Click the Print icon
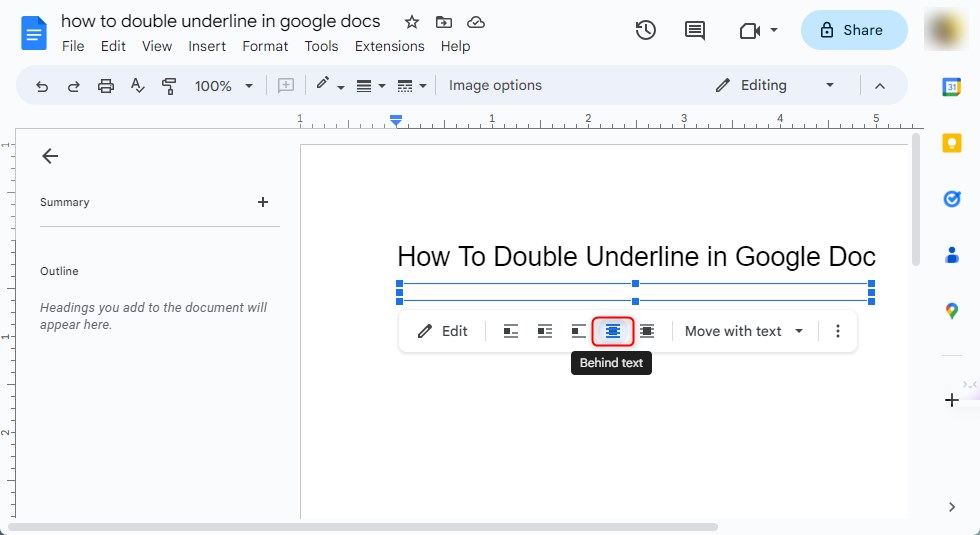Screen dimensions: 980x535 click(x=106, y=86)
